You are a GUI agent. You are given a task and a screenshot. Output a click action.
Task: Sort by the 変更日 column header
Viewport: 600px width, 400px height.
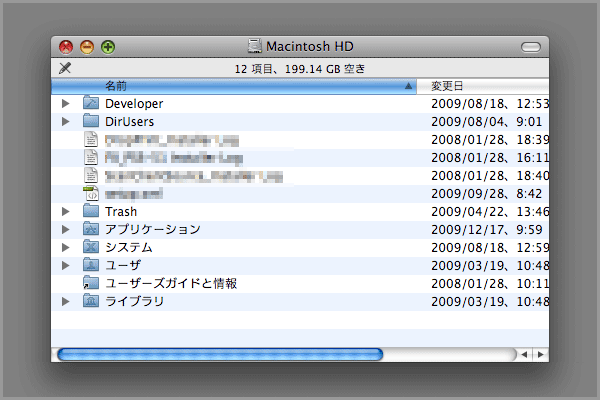pos(483,86)
